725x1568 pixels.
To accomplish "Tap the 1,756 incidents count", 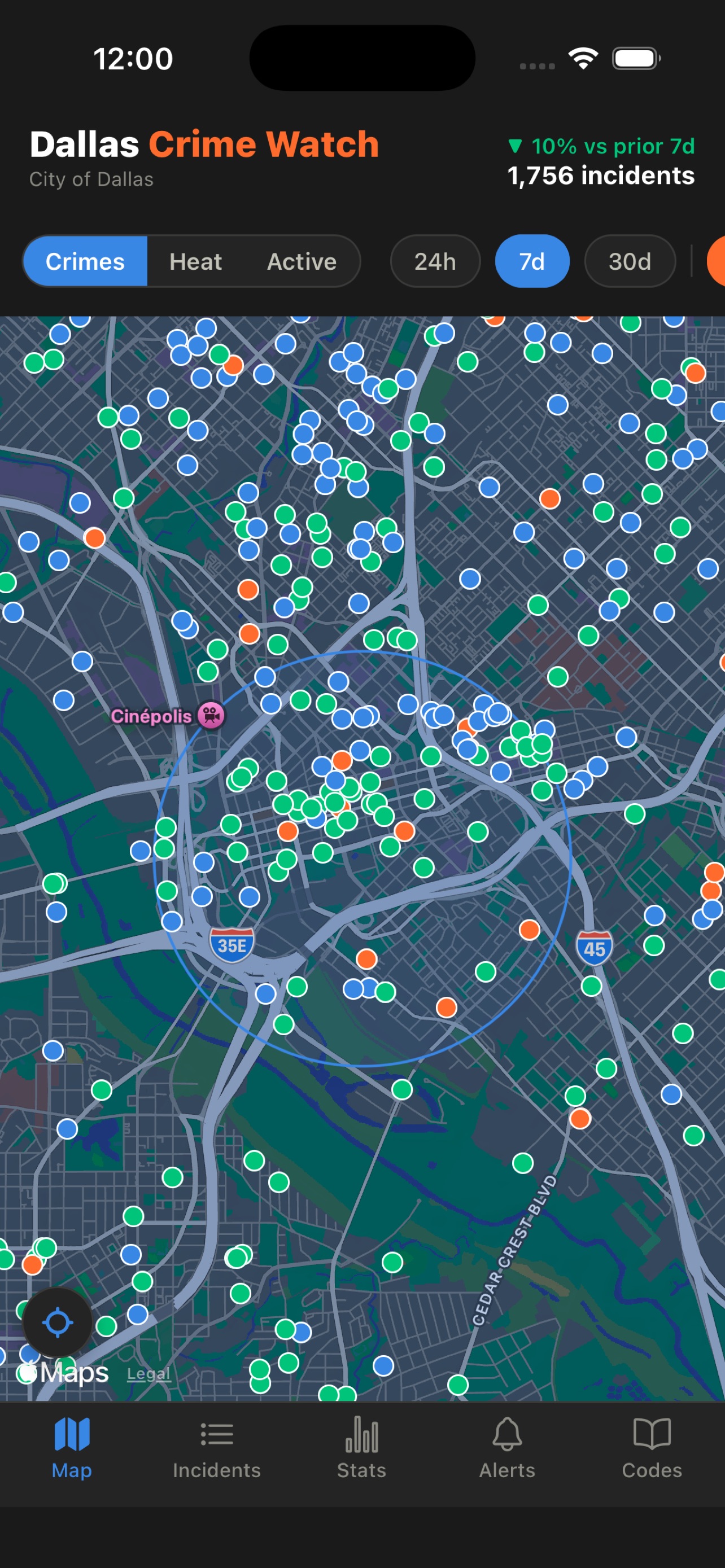I will pos(601,176).
